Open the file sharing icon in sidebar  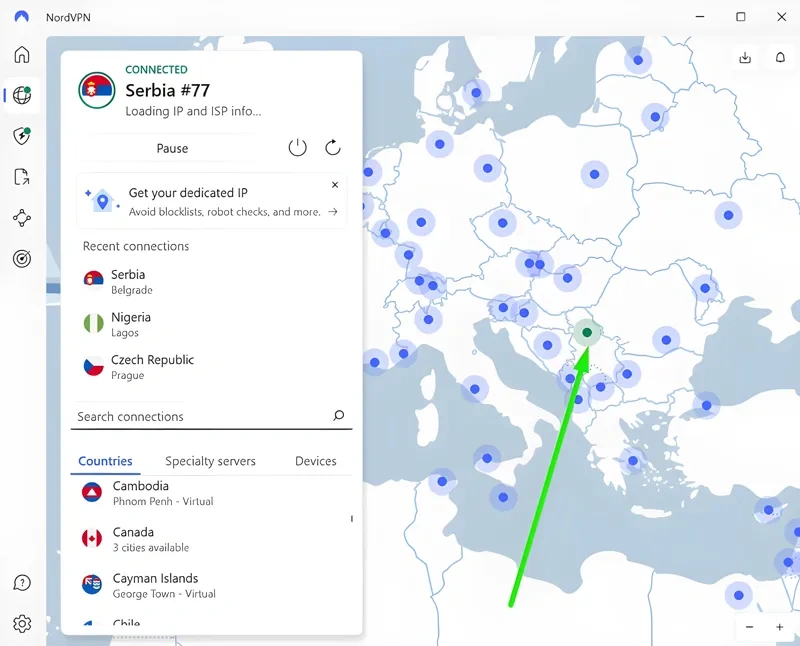[22, 177]
